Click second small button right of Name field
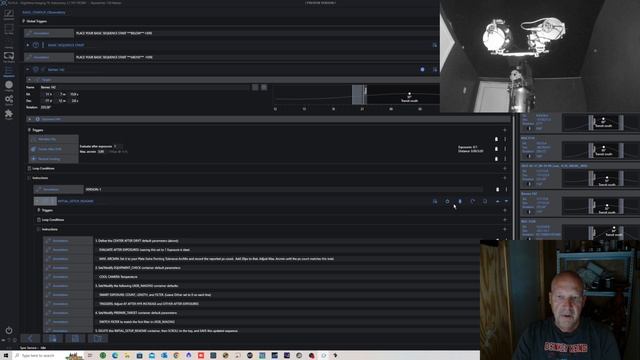The width and height of the screenshot is (640, 360). [264, 87]
